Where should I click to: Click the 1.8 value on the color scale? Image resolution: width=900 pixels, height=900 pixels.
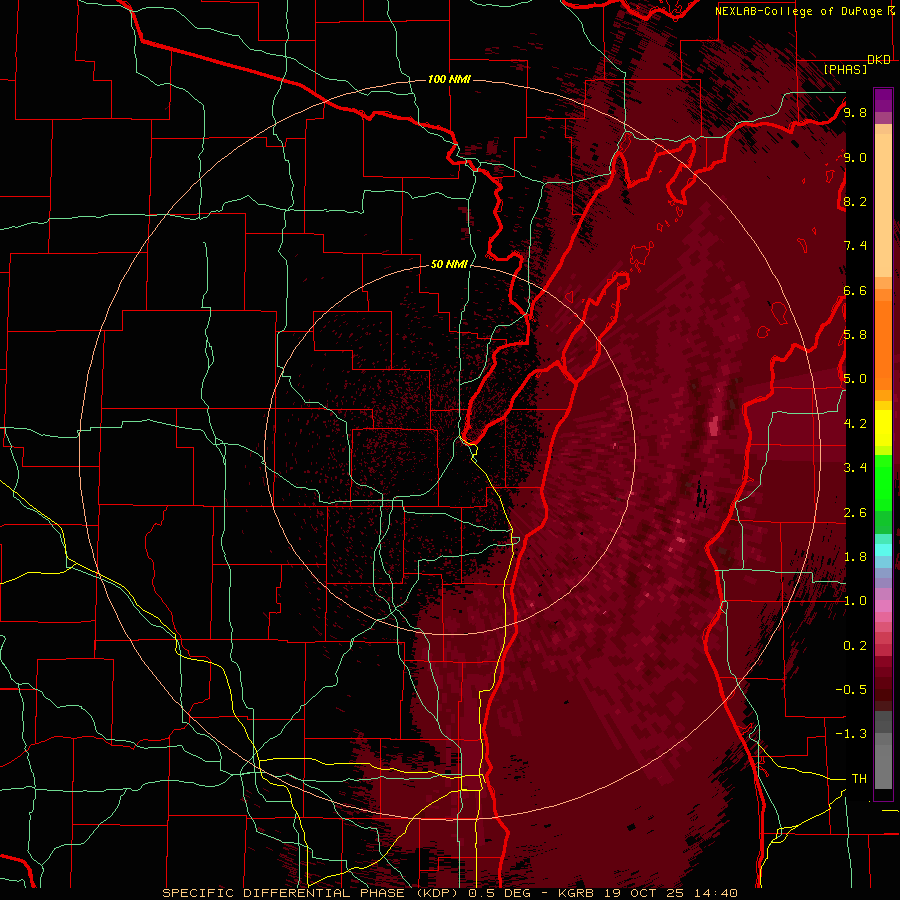point(855,556)
